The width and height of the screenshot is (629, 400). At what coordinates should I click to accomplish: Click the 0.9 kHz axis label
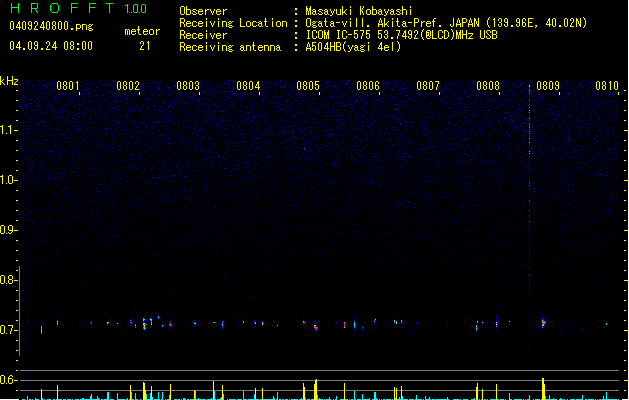pos(8,230)
